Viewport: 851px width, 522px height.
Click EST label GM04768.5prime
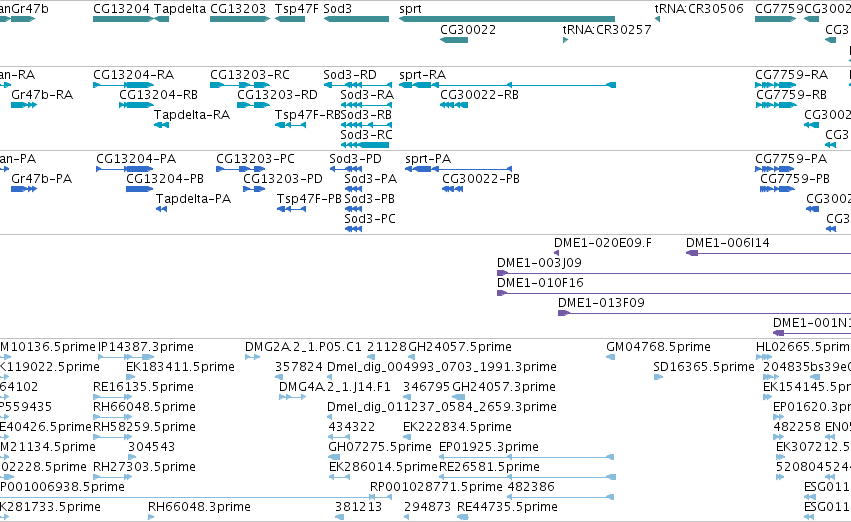[658, 347]
